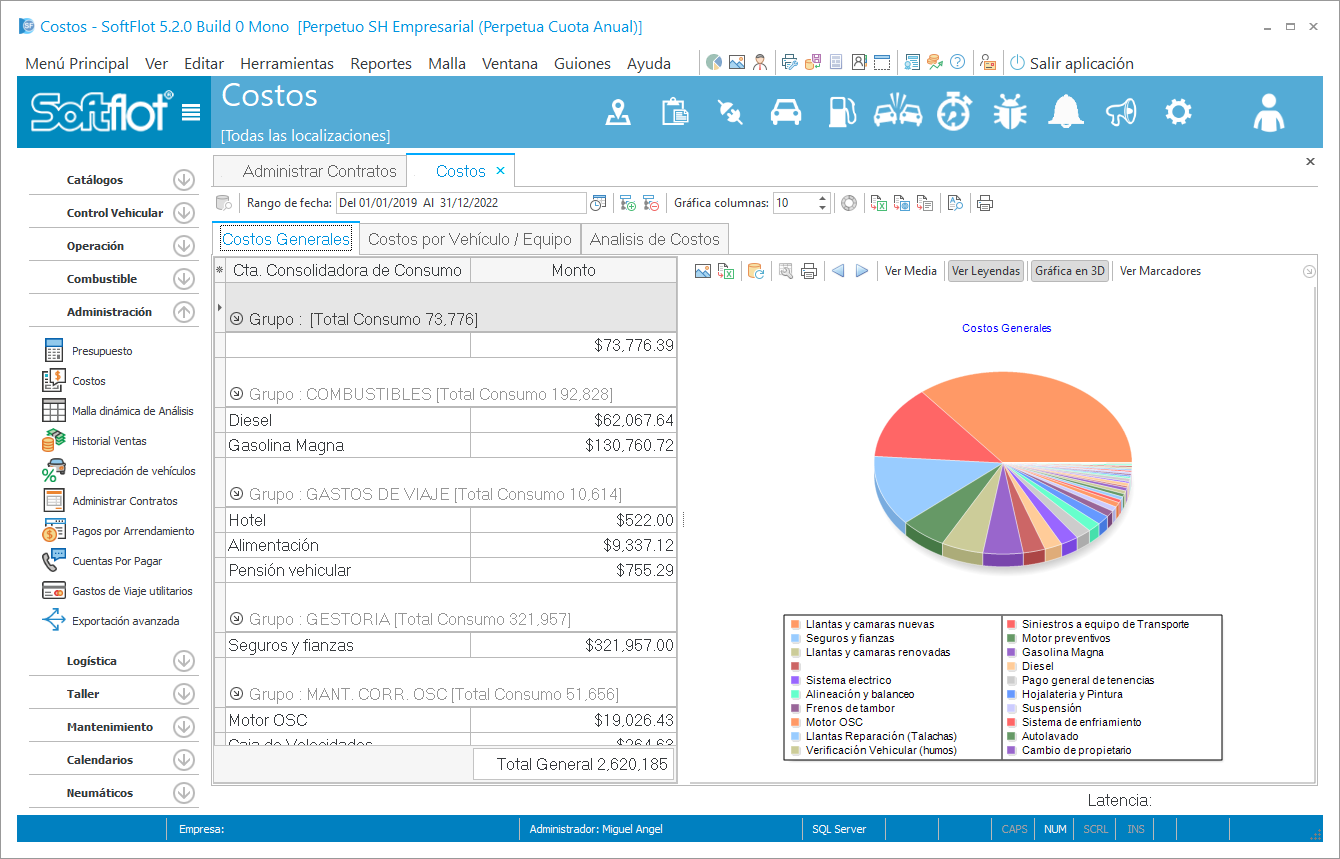The width and height of the screenshot is (1340, 859).
Task: Expand the Catálogos sidebar section
Action: (183, 180)
